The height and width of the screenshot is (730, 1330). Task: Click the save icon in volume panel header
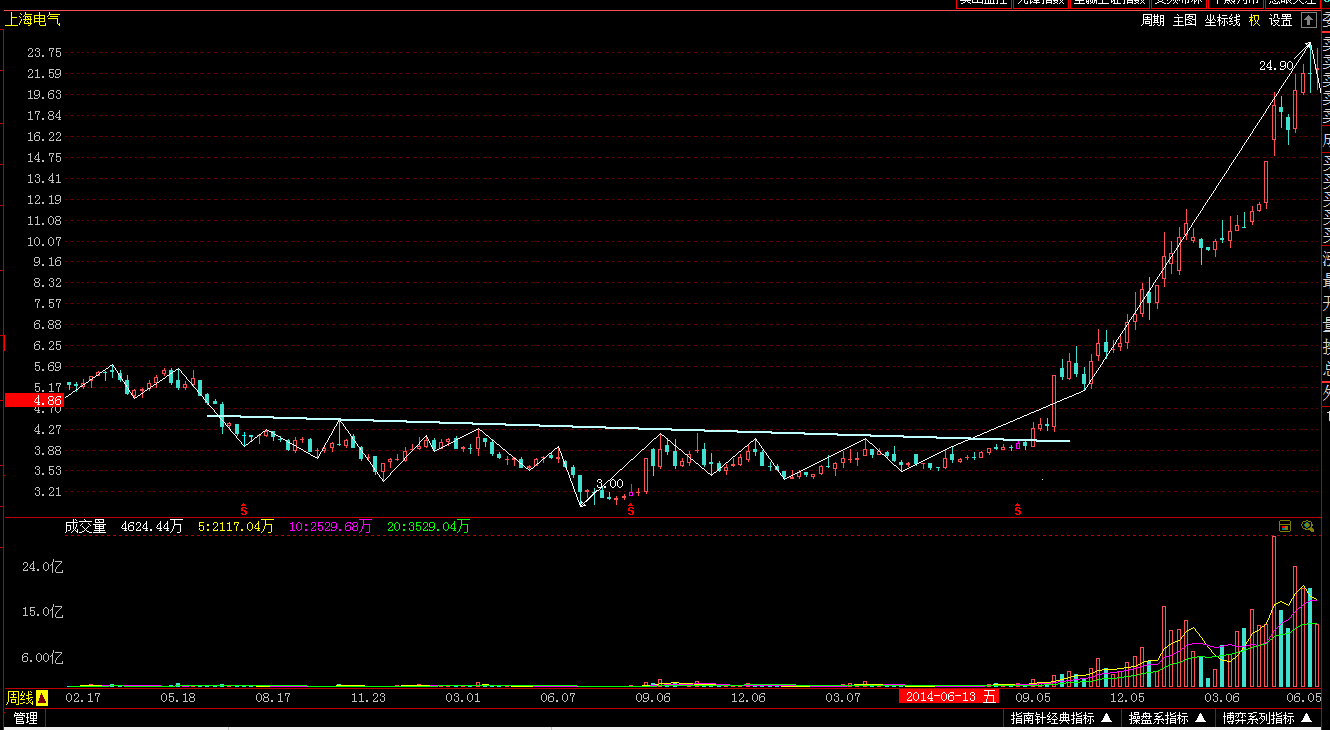click(x=1285, y=526)
